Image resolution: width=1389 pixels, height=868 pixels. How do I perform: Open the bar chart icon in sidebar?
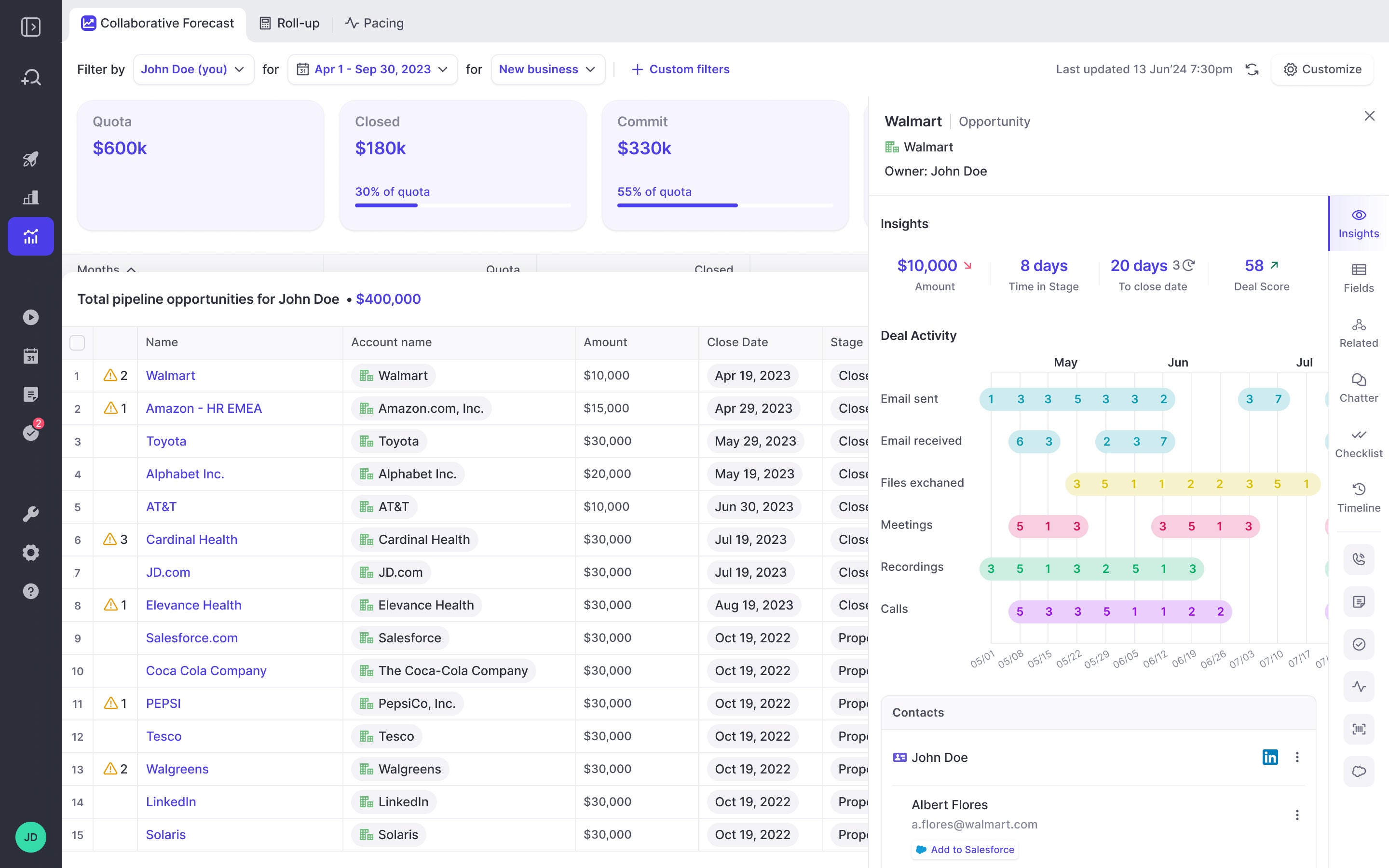(x=30, y=198)
